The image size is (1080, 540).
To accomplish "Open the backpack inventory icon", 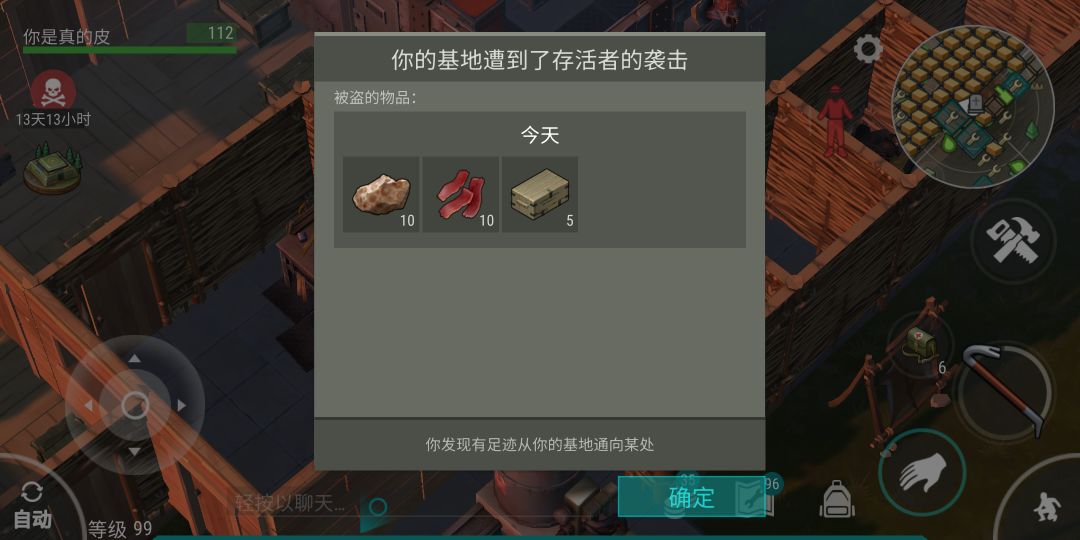I will pyautogui.click(x=838, y=499).
